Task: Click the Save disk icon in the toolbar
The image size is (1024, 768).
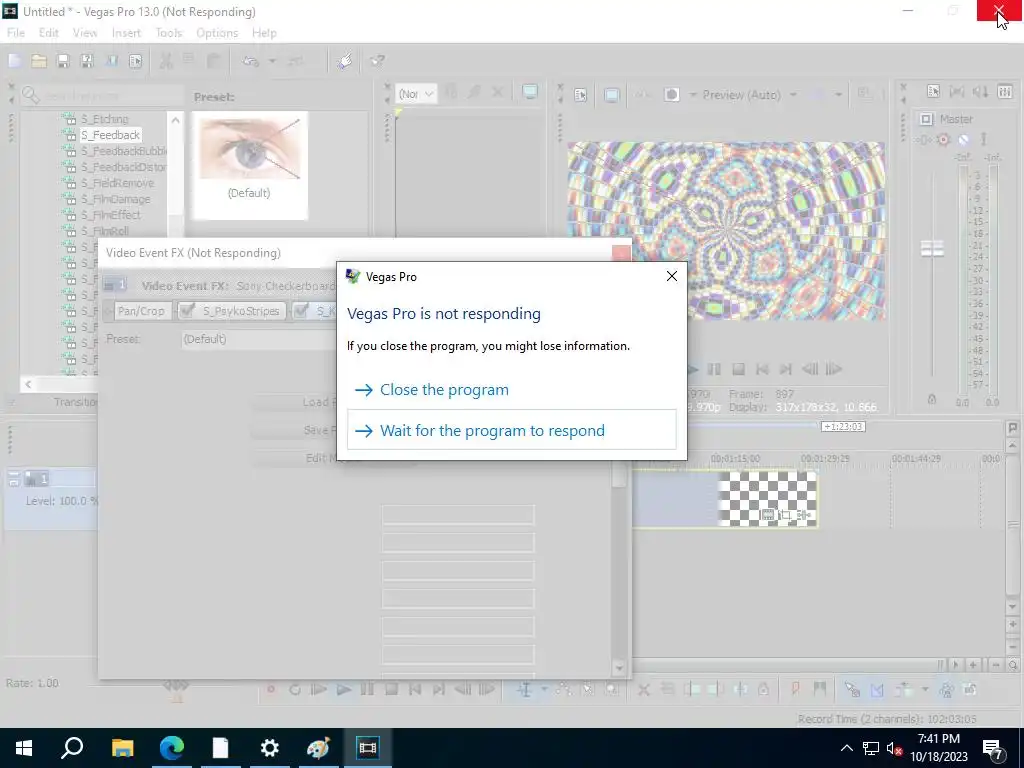Action: (x=63, y=61)
